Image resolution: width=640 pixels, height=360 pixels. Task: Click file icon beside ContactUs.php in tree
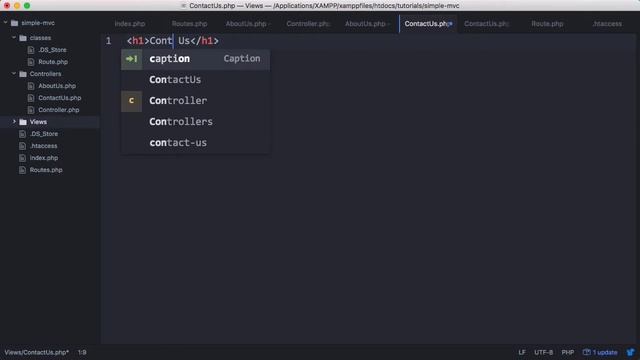(31, 98)
